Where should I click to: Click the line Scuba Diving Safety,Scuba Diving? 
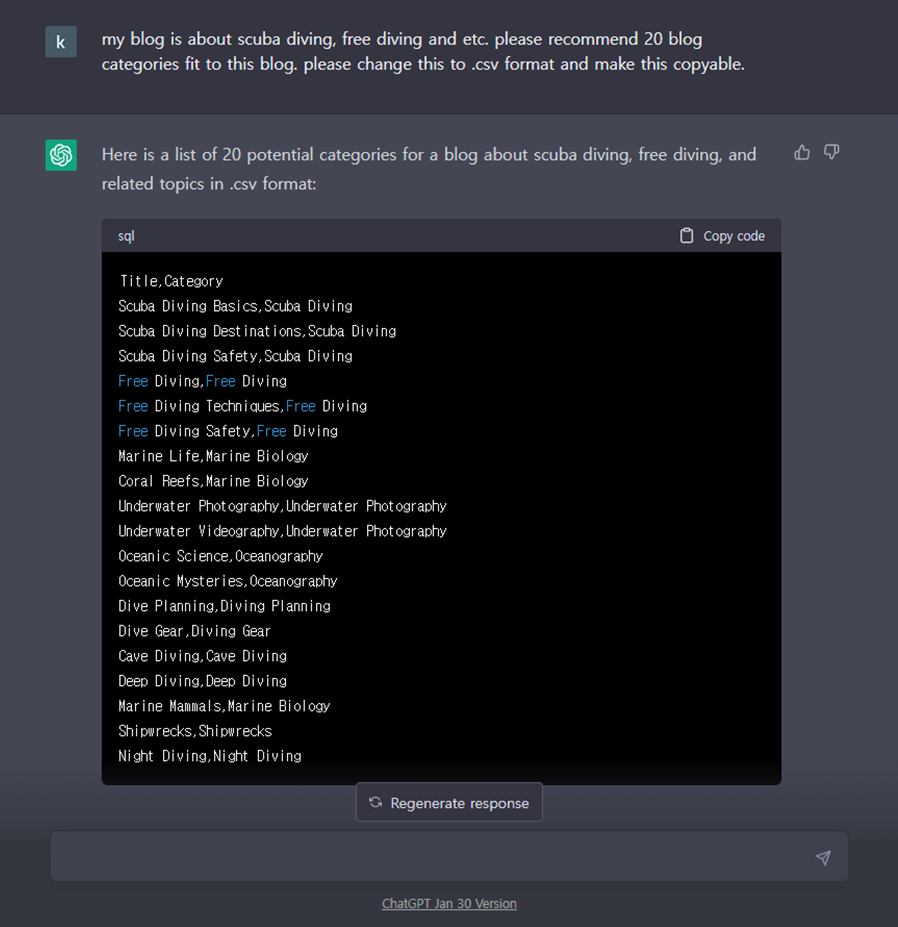coord(235,356)
